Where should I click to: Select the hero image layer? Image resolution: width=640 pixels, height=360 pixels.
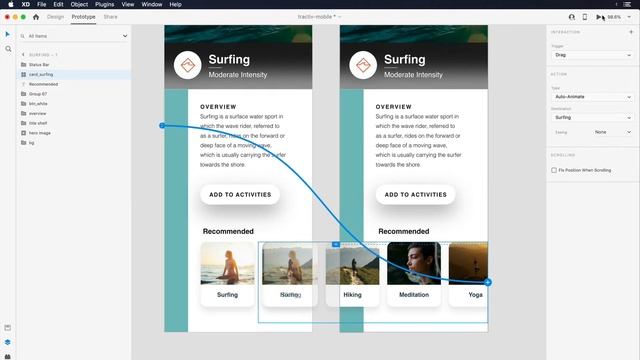coord(73,133)
